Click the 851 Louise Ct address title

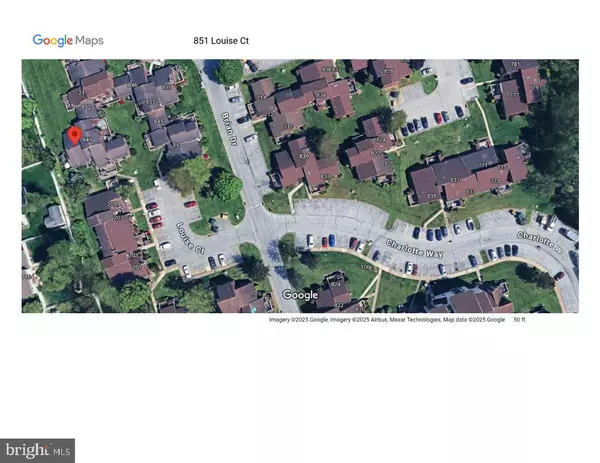pos(221,41)
